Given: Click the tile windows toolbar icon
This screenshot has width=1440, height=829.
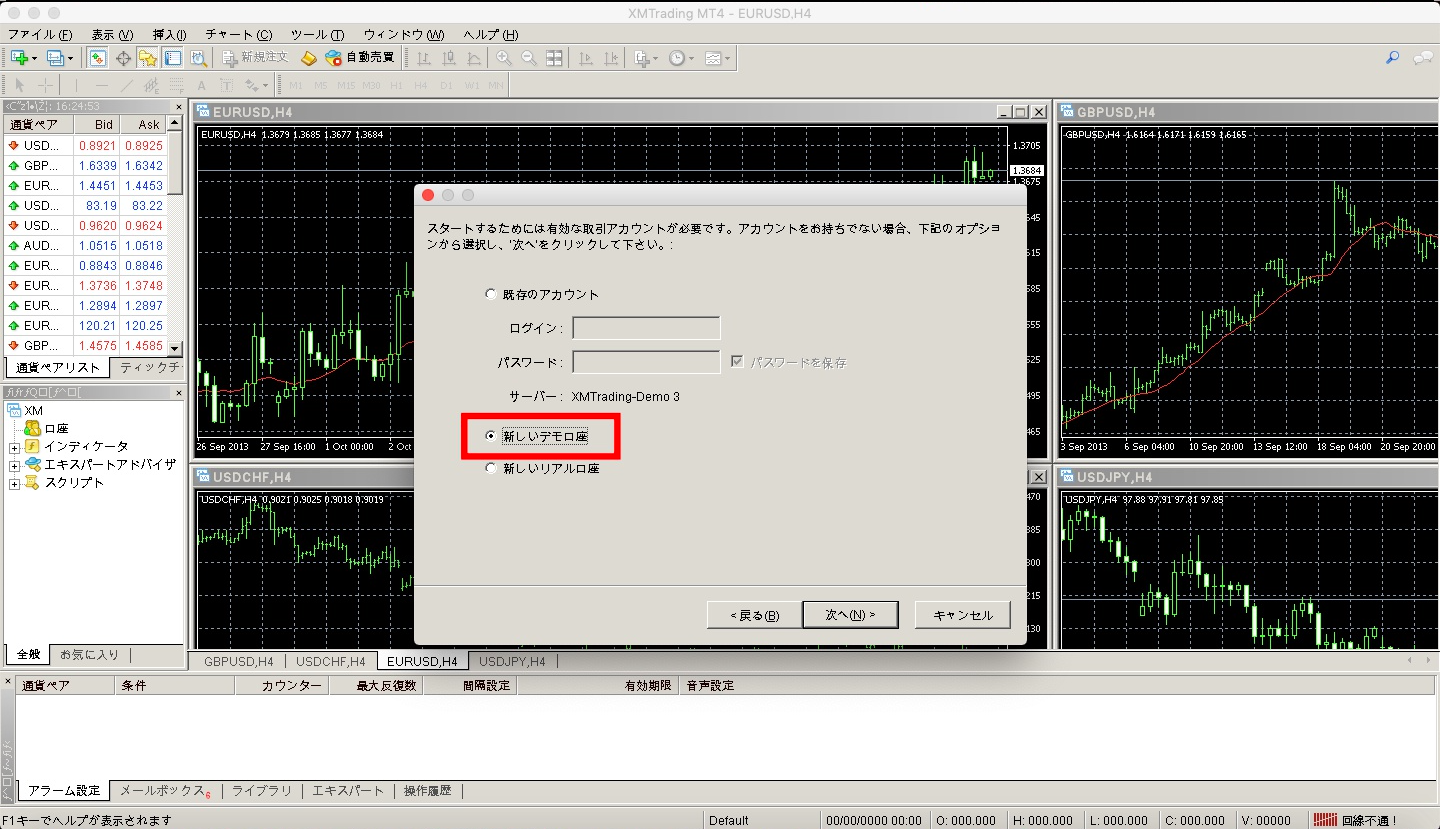Looking at the screenshot, I should [553, 57].
